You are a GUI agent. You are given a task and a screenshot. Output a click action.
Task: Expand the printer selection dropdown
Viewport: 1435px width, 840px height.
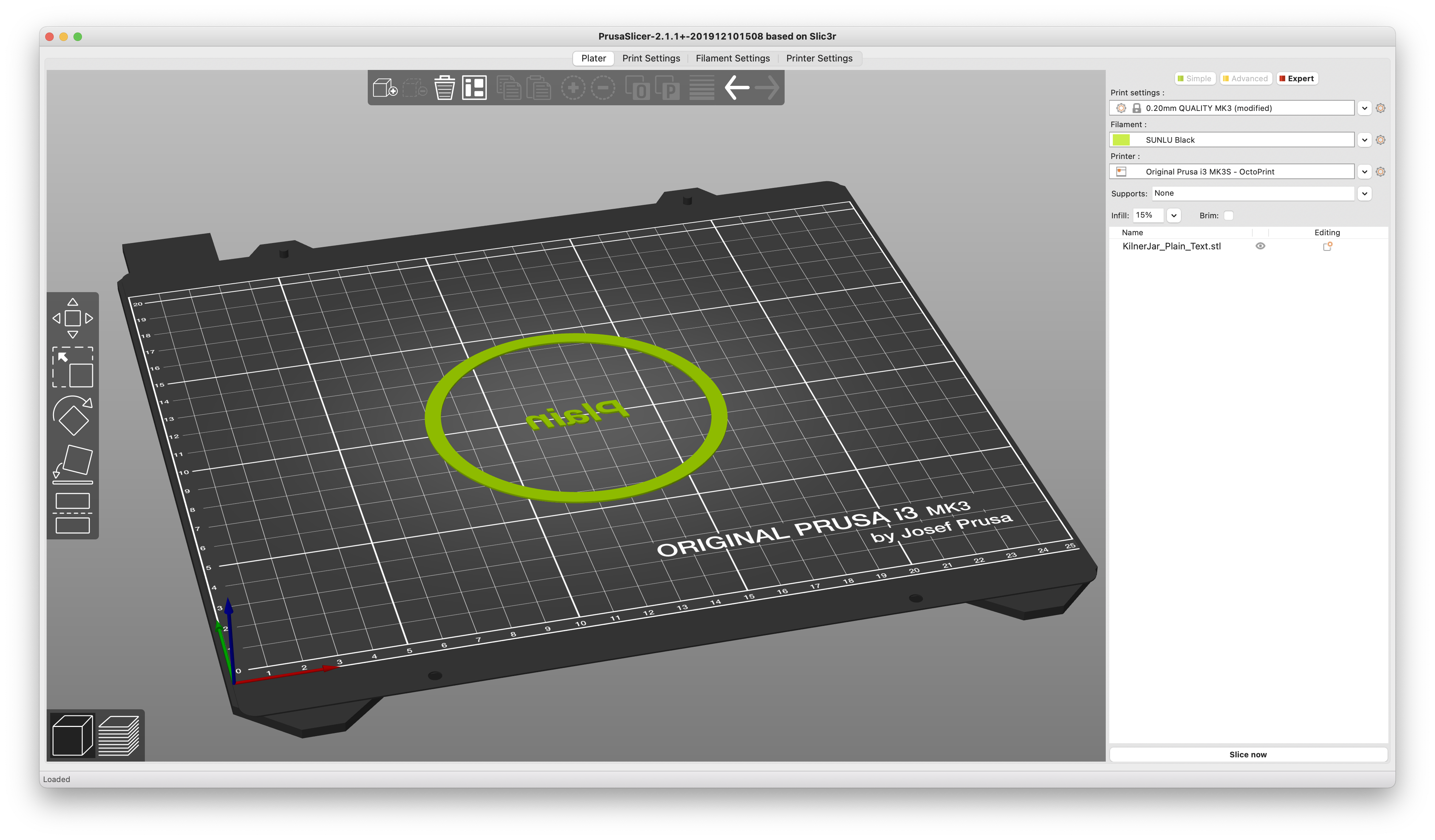click(x=1365, y=171)
